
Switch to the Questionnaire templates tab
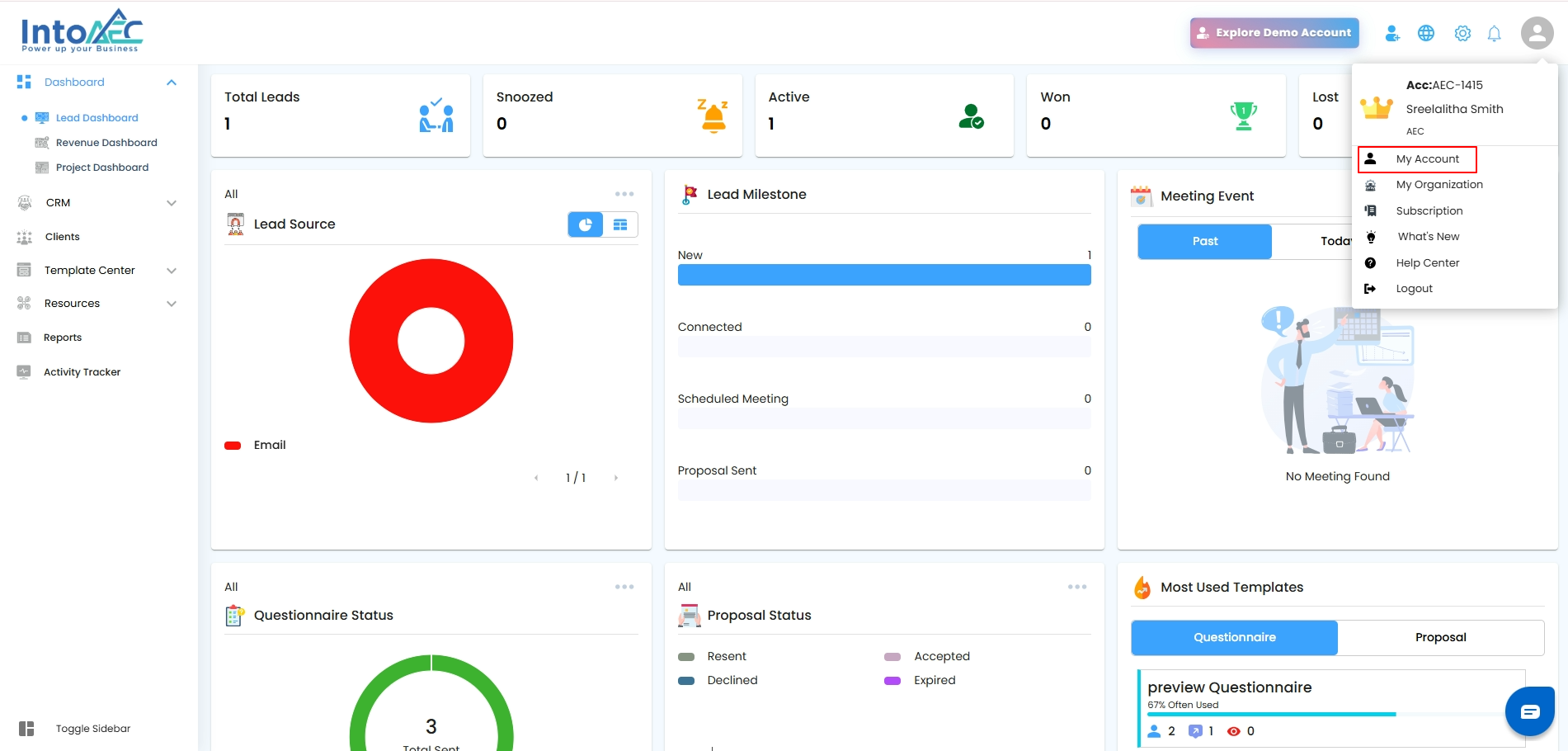pos(1235,638)
